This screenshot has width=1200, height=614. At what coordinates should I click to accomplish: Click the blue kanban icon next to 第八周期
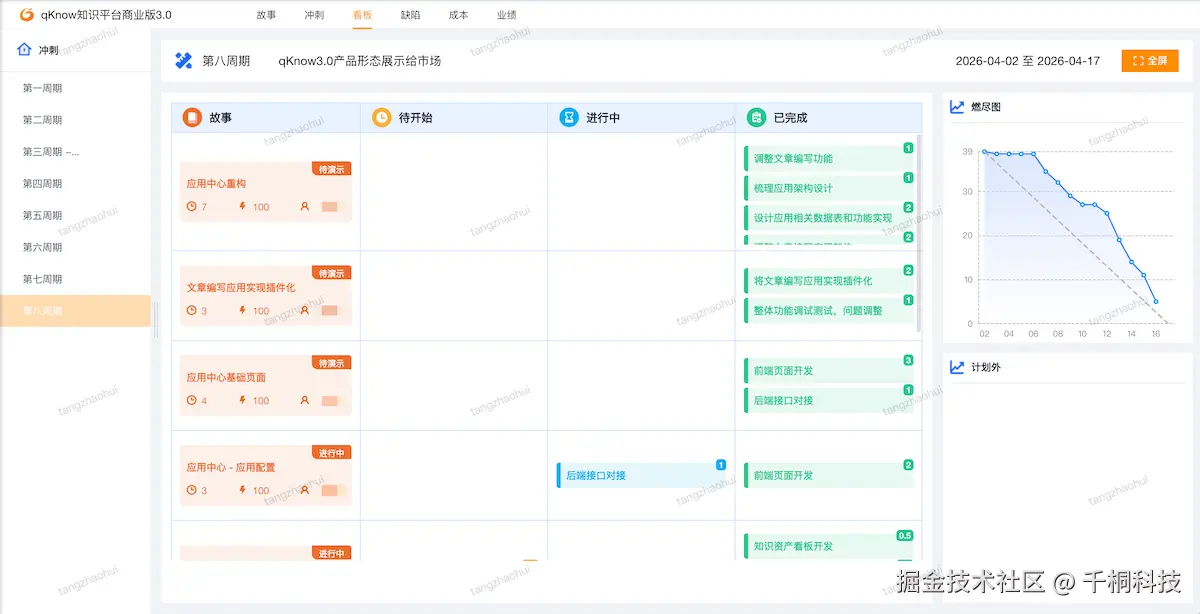(x=184, y=61)
